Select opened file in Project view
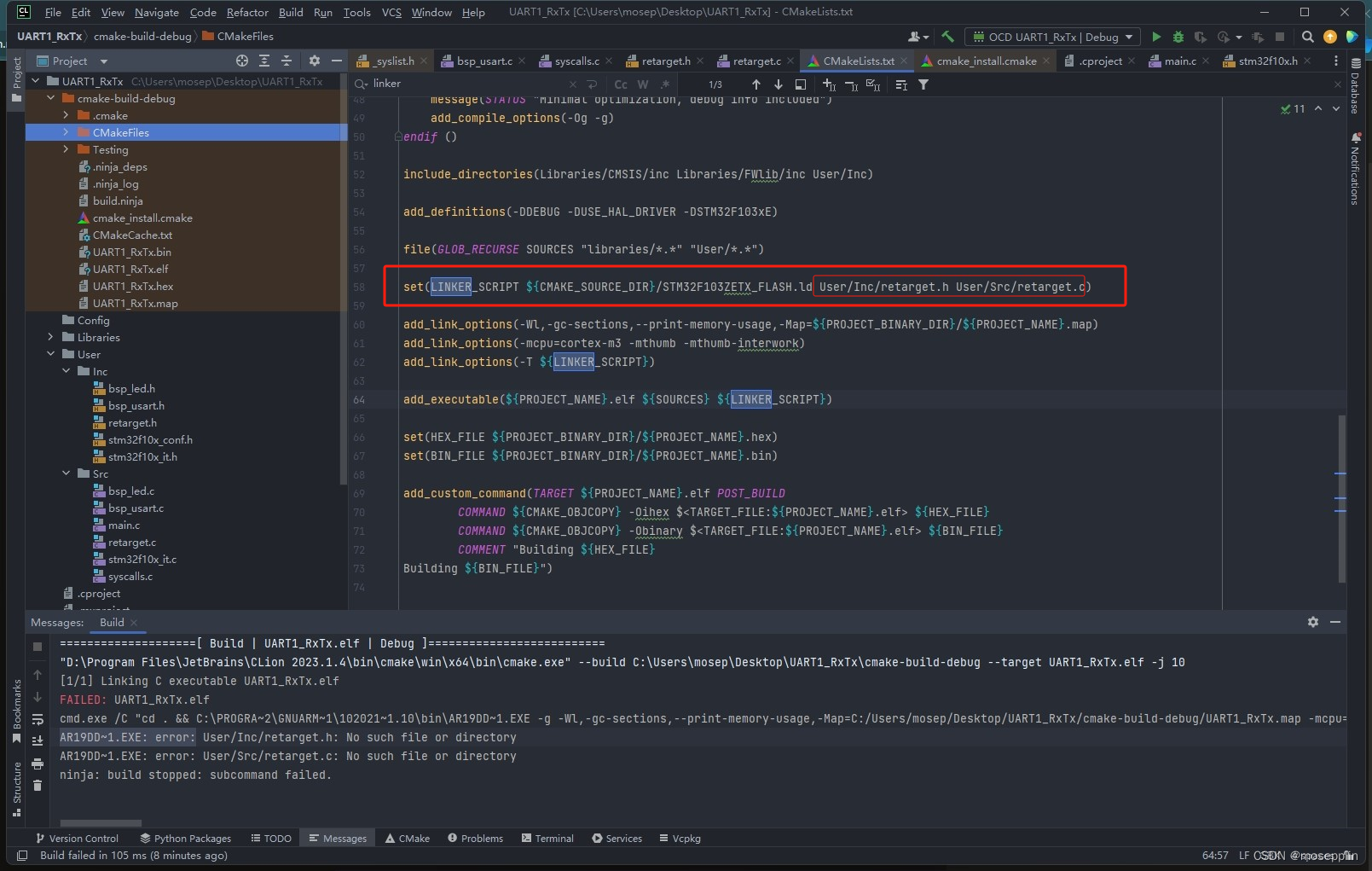 point(241,61)
